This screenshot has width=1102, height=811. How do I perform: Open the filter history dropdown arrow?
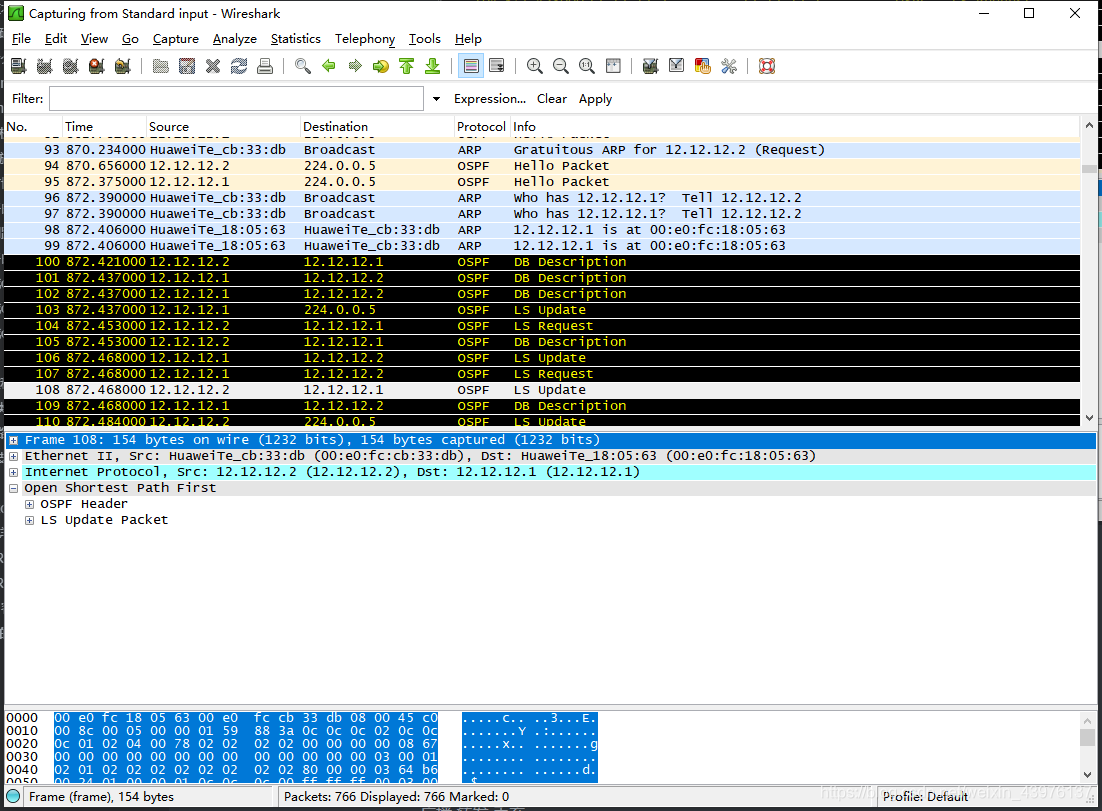point(436,98)
